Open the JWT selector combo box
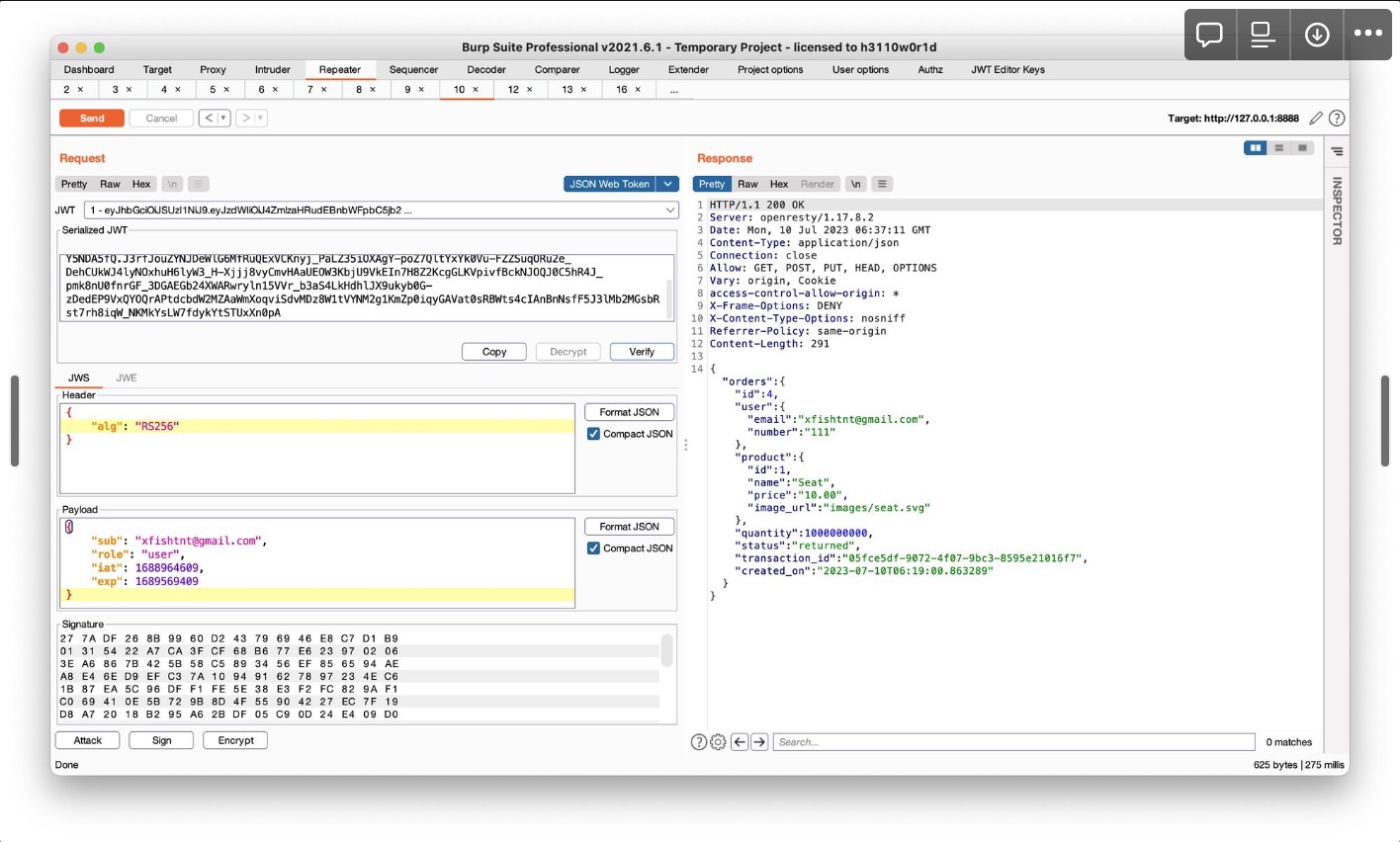Viewport: 1400px width, 842px height. click(x=382, y=210)
